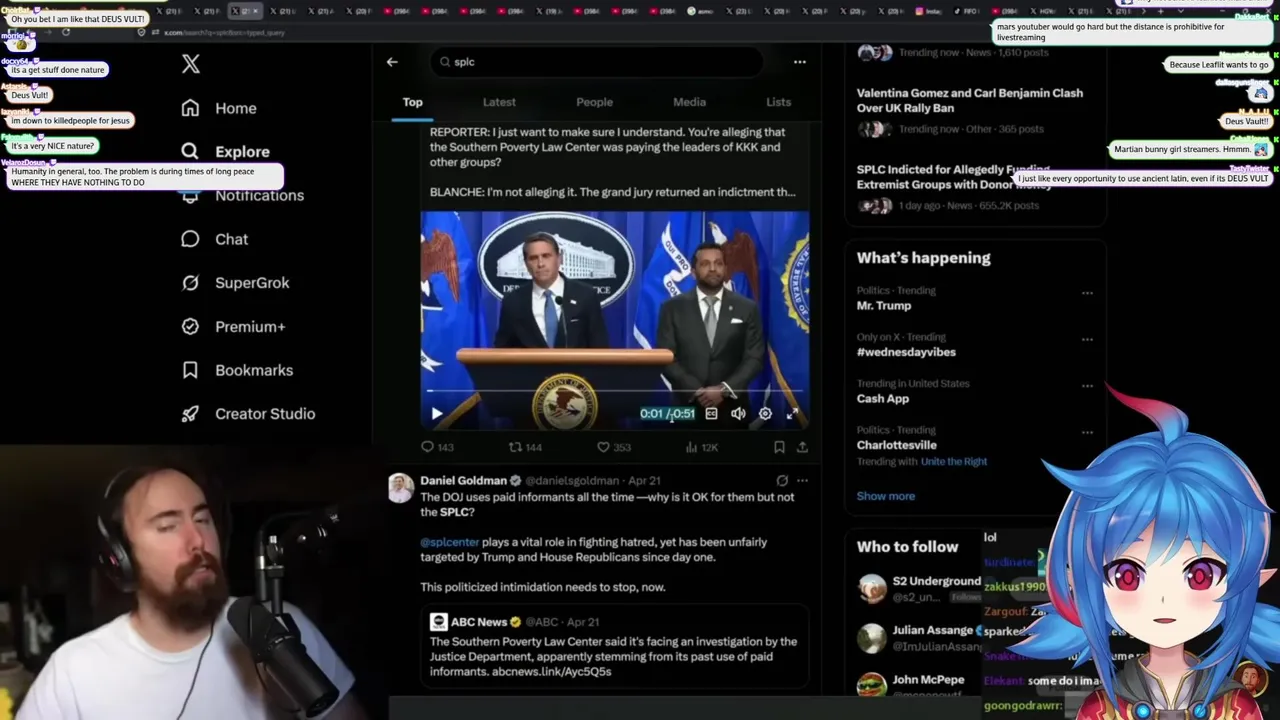Mute the video audio
This screenshot has width=1280, height=720.
point(738,413)
